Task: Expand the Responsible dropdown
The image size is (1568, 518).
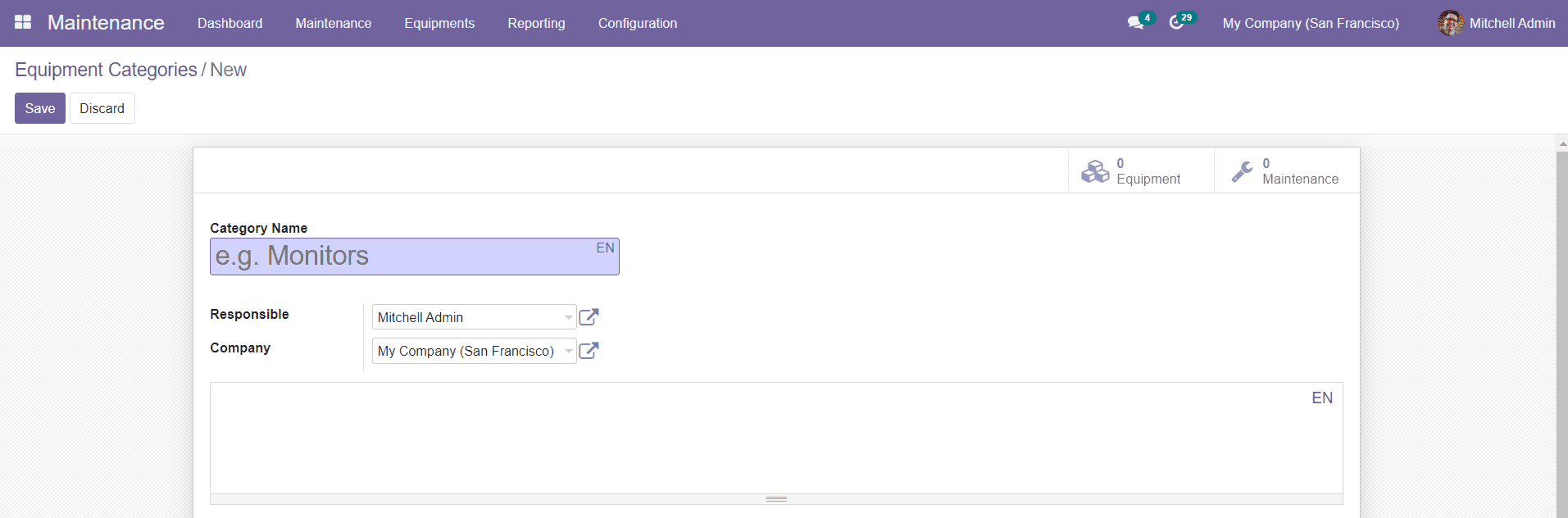Action: click(568, 317)
